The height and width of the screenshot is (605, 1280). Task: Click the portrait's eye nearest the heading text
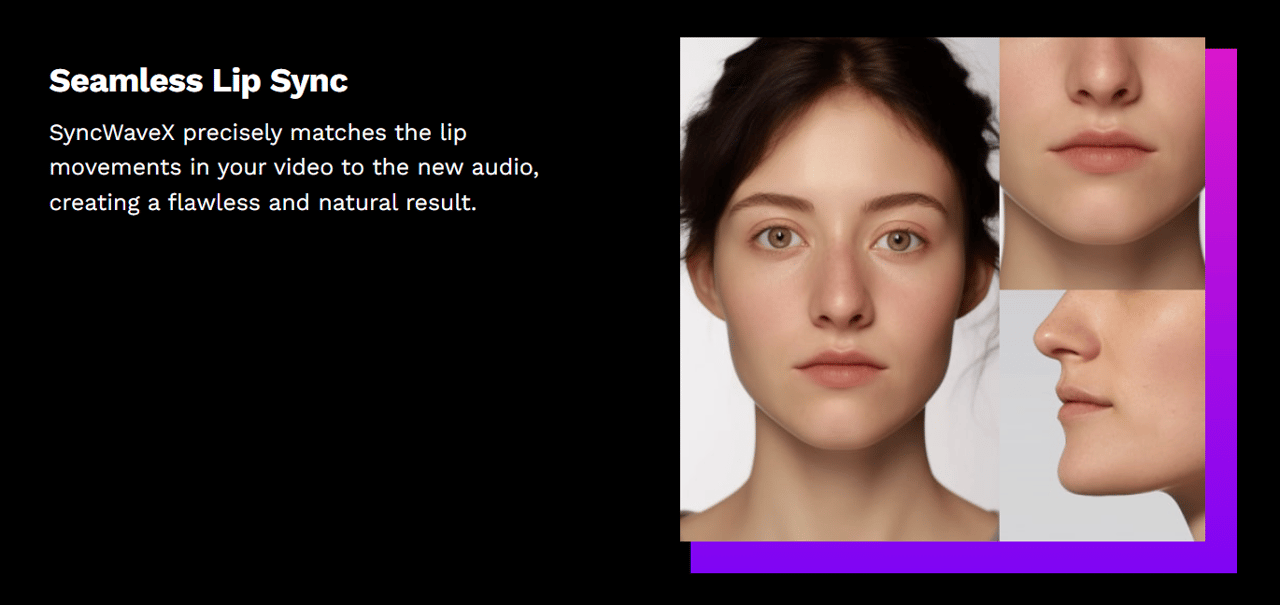(x=776, y=238)
